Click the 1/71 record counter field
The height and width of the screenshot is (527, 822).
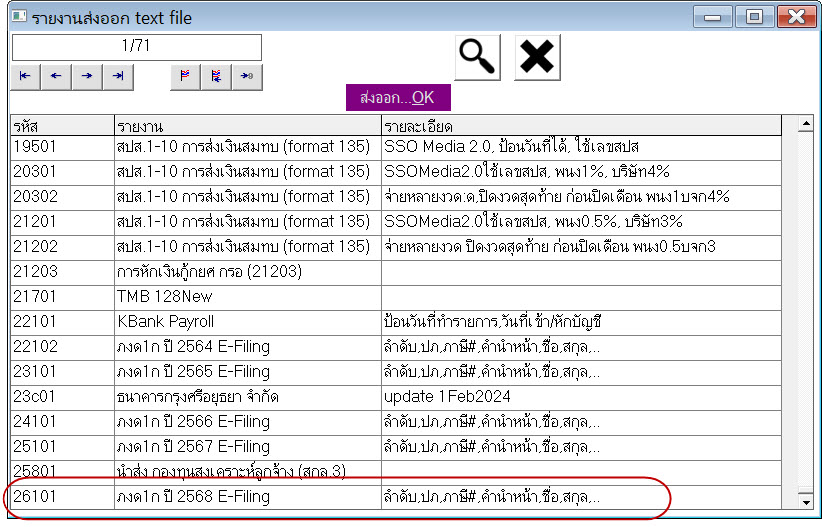136,47
